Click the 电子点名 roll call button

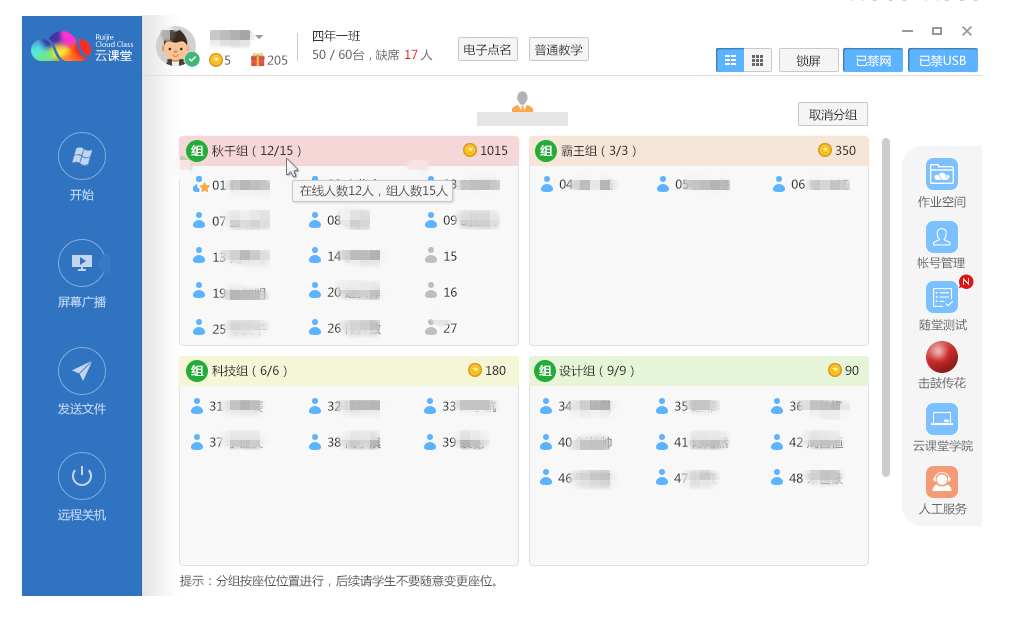point(487,49)
